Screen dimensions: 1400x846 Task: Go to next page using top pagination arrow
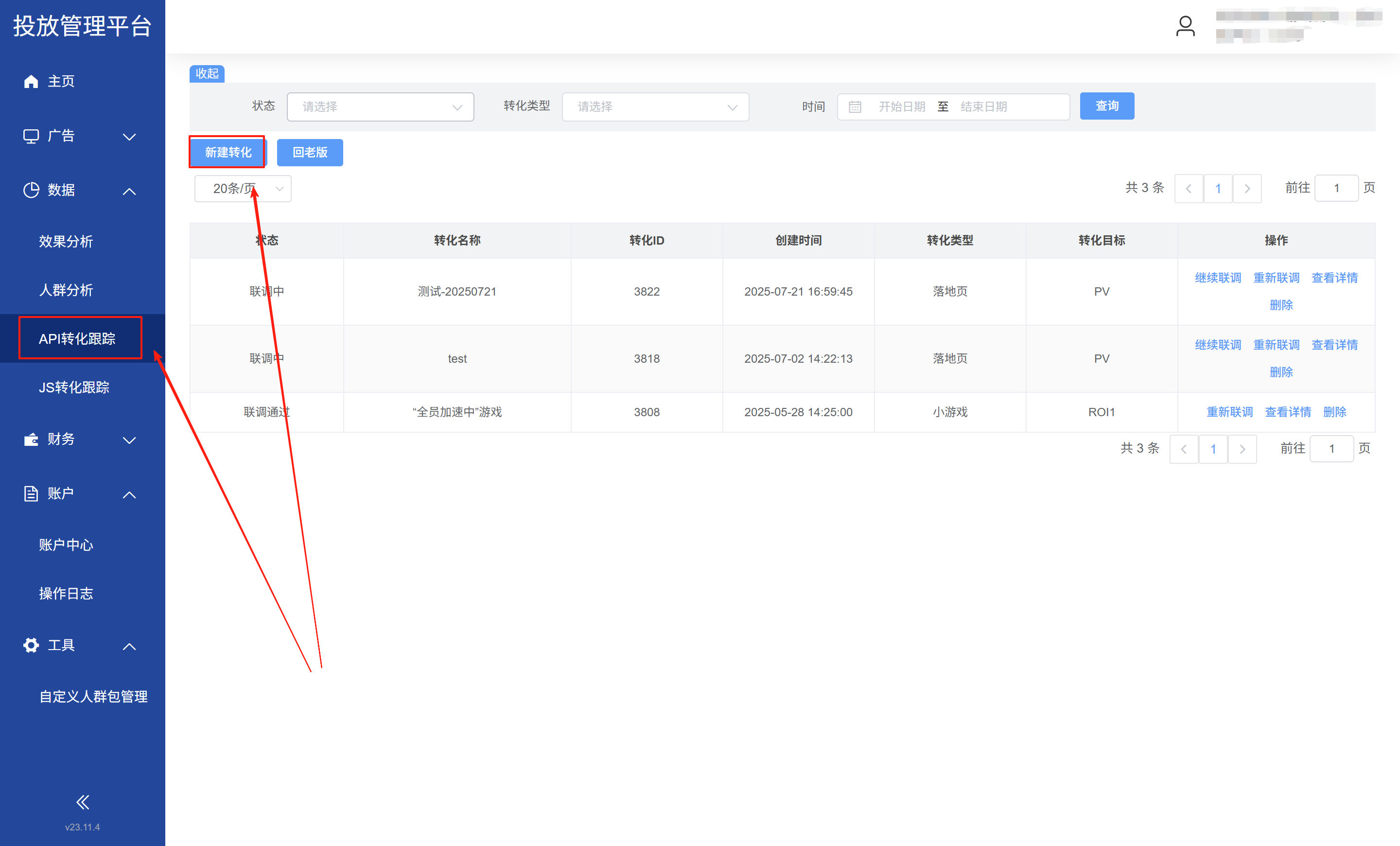pos(1247,189)
